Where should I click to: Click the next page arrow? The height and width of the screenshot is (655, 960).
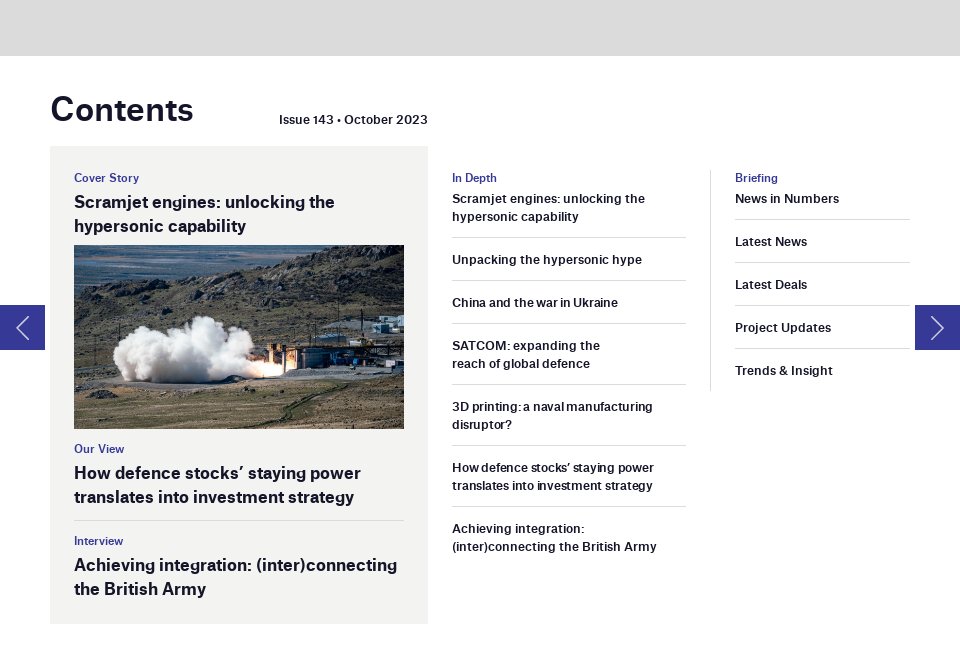coord(937,327)
